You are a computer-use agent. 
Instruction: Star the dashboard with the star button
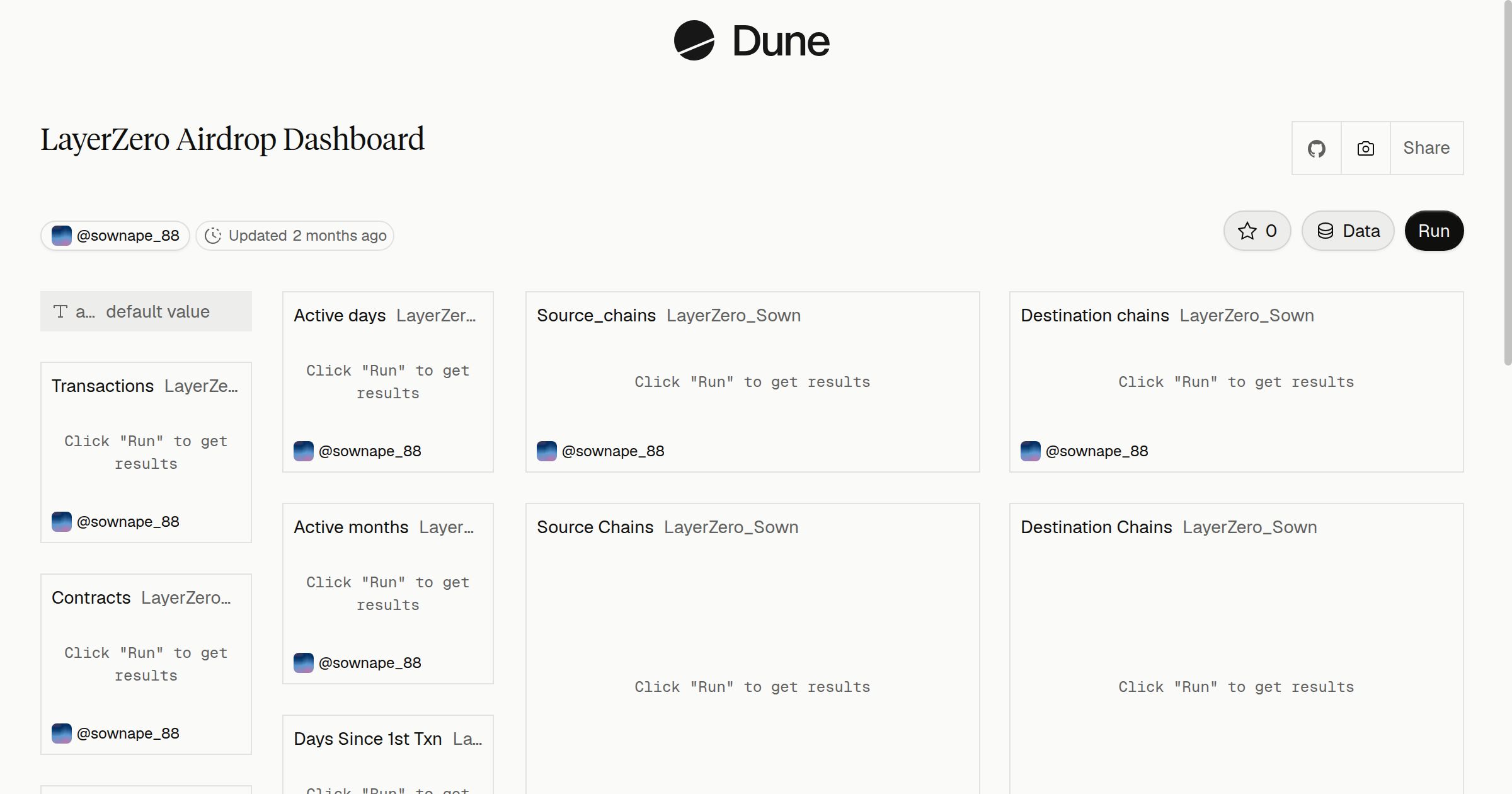coord(1257,231)
